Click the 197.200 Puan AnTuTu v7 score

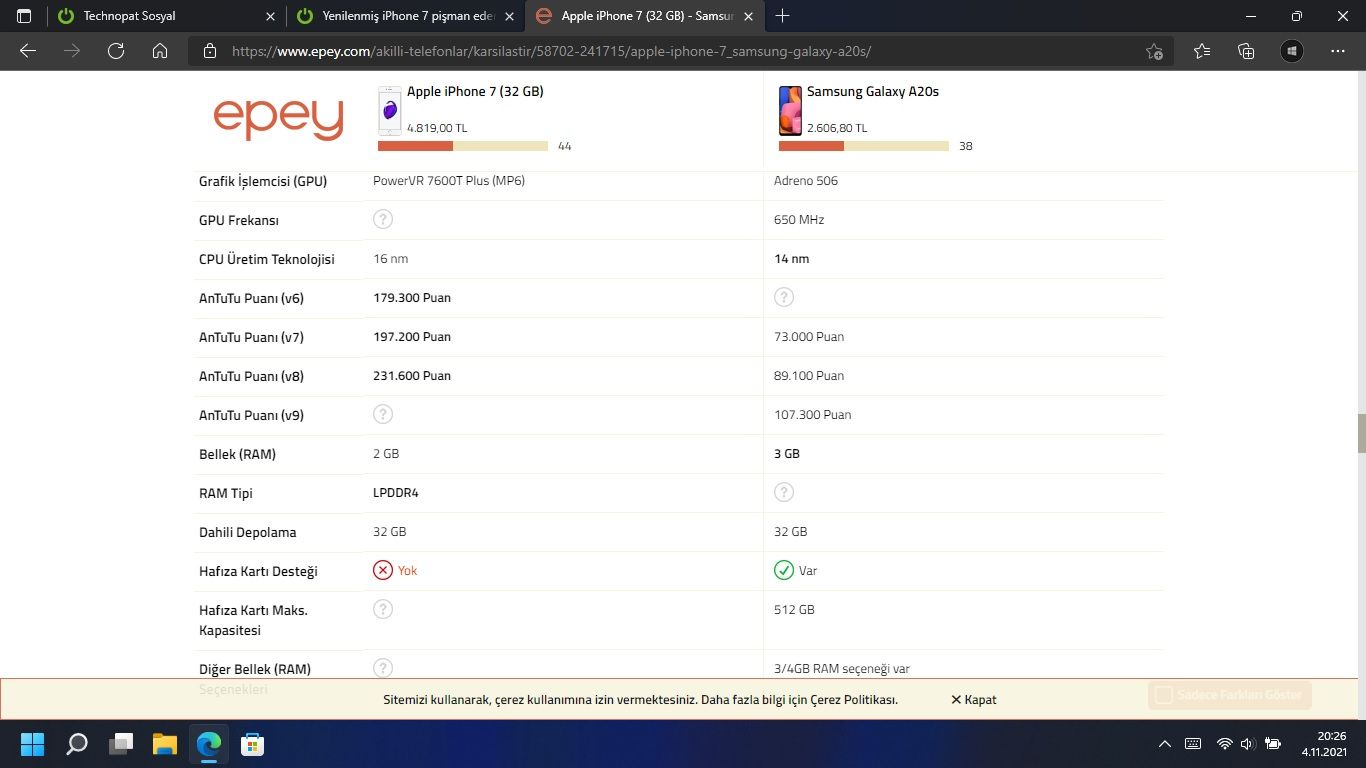pyautogui.click(x=412, y=337)
